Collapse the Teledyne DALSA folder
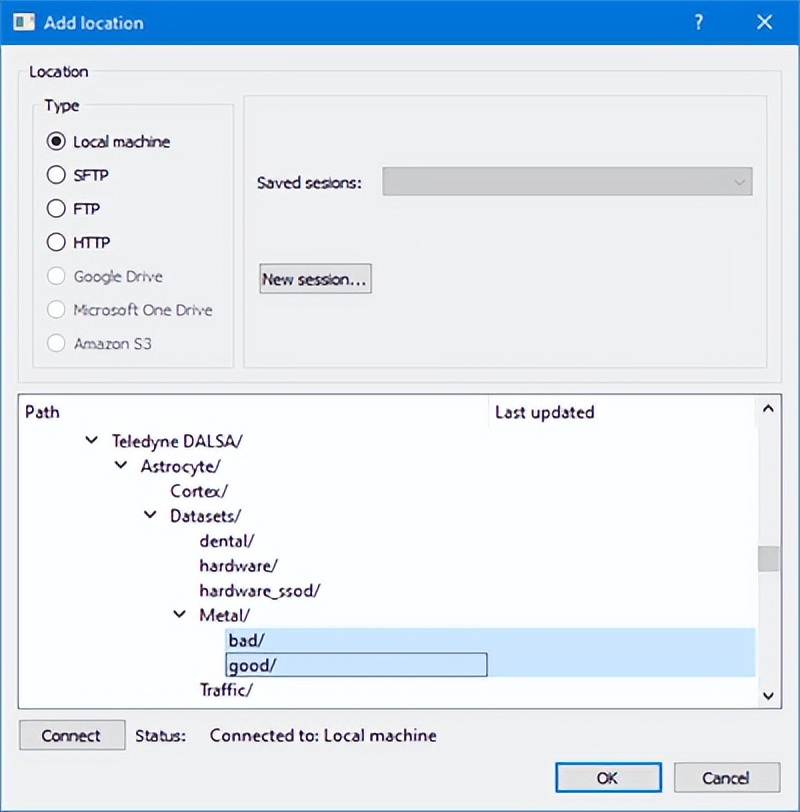800x812 pixels. pos(92,440)
